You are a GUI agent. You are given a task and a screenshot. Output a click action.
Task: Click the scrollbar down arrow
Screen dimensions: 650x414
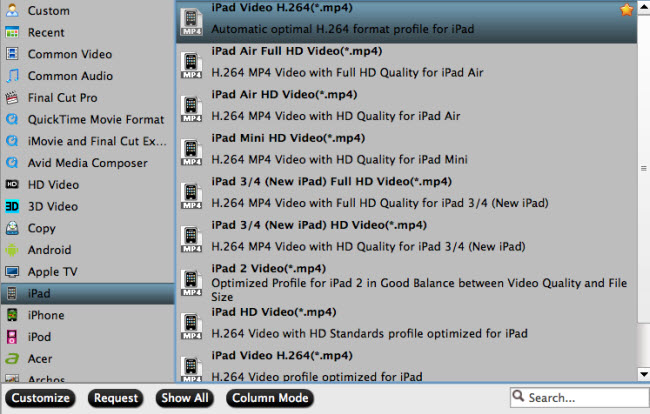644,374
